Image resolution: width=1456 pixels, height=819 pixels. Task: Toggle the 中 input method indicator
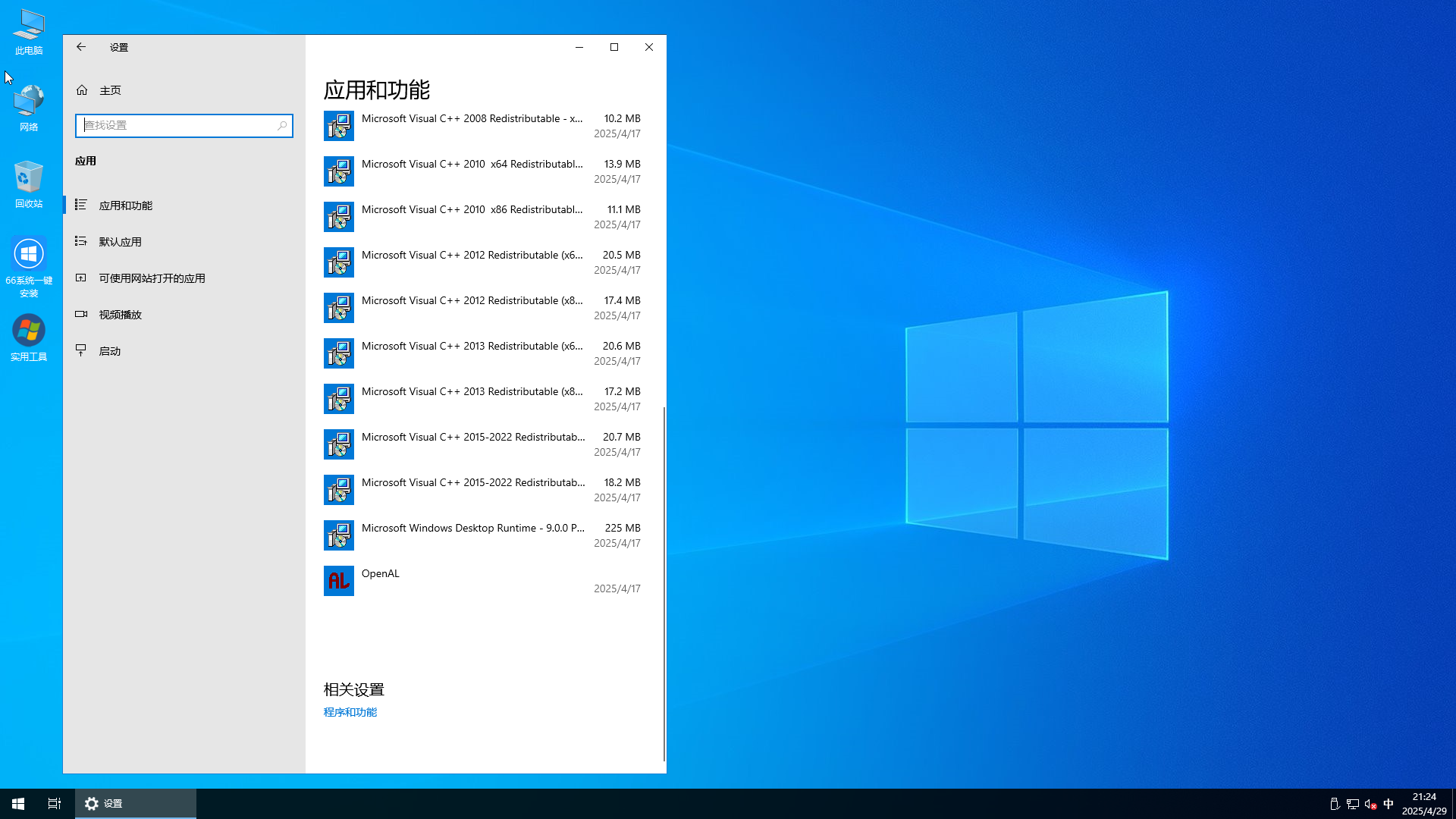coord(1389,804)
